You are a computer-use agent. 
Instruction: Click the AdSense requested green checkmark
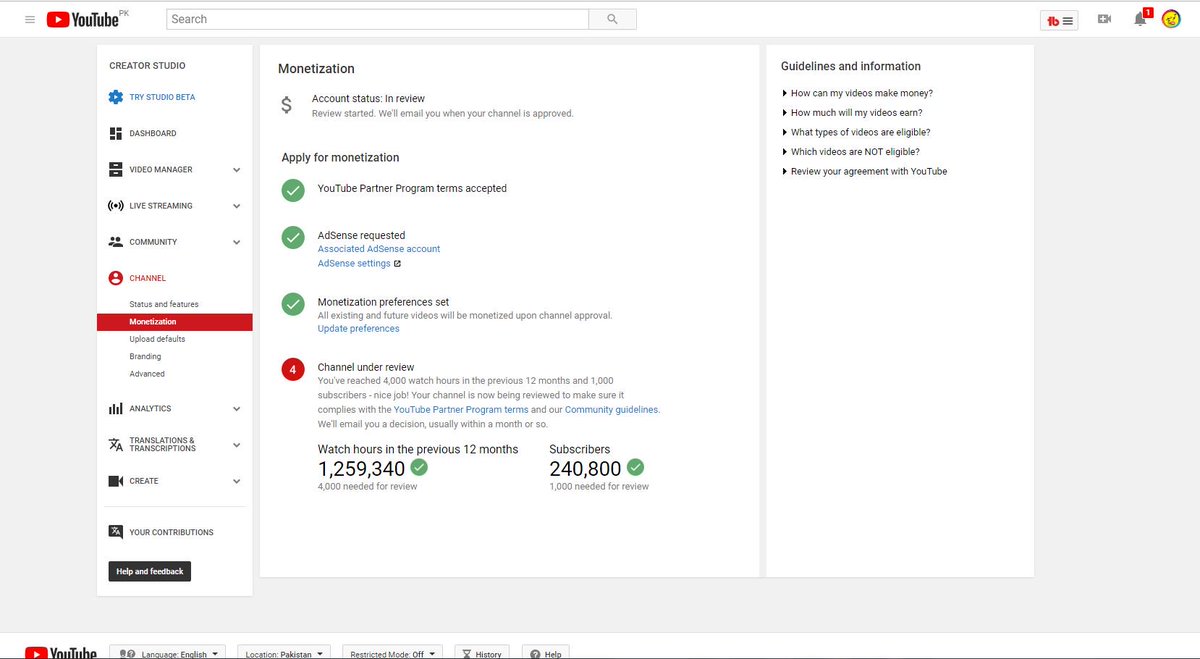293,237
